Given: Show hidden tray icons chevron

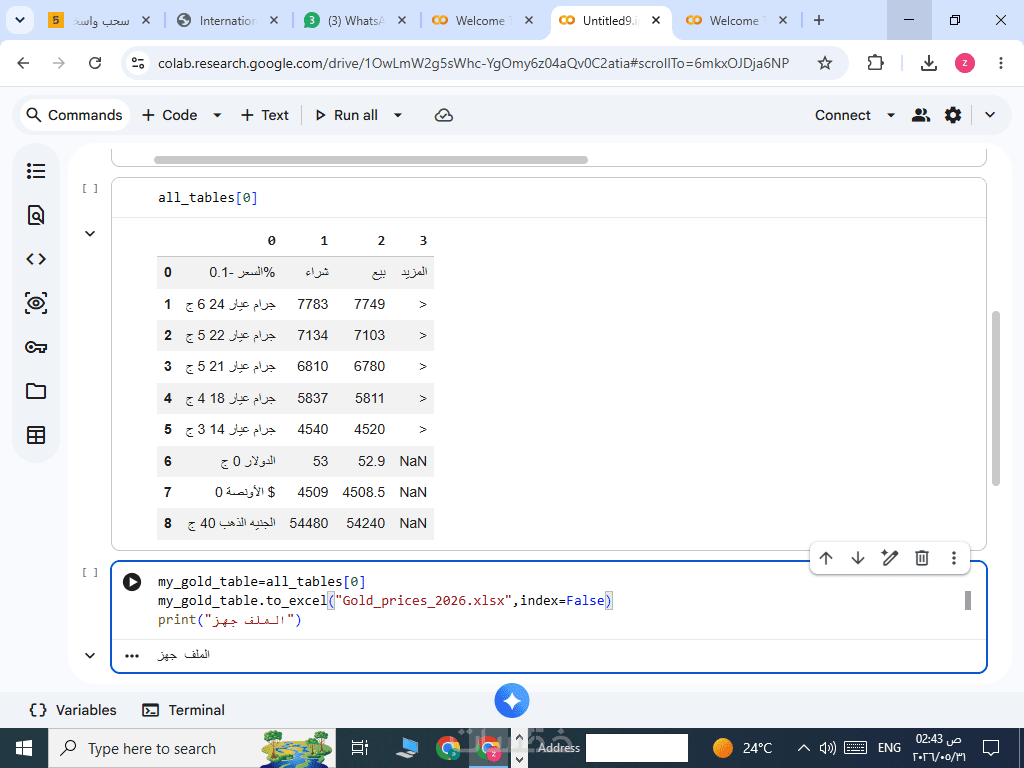Looking at the screenshot, I should [805, 748].
